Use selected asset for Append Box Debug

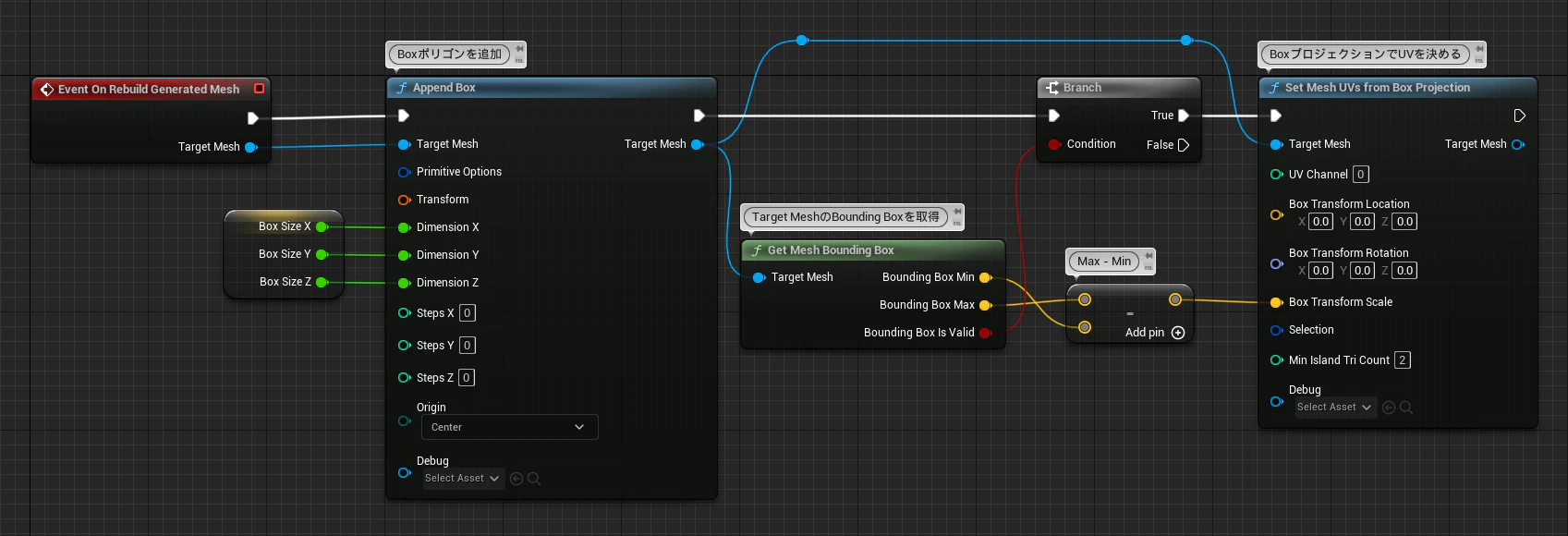[x=517, y=479]
